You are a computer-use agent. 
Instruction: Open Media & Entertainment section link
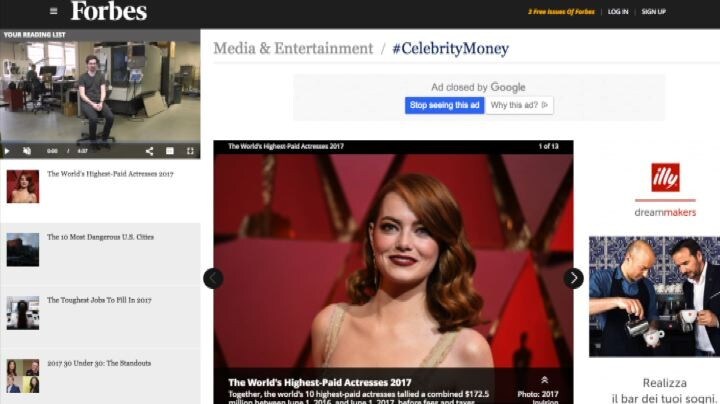coord(293,48)
